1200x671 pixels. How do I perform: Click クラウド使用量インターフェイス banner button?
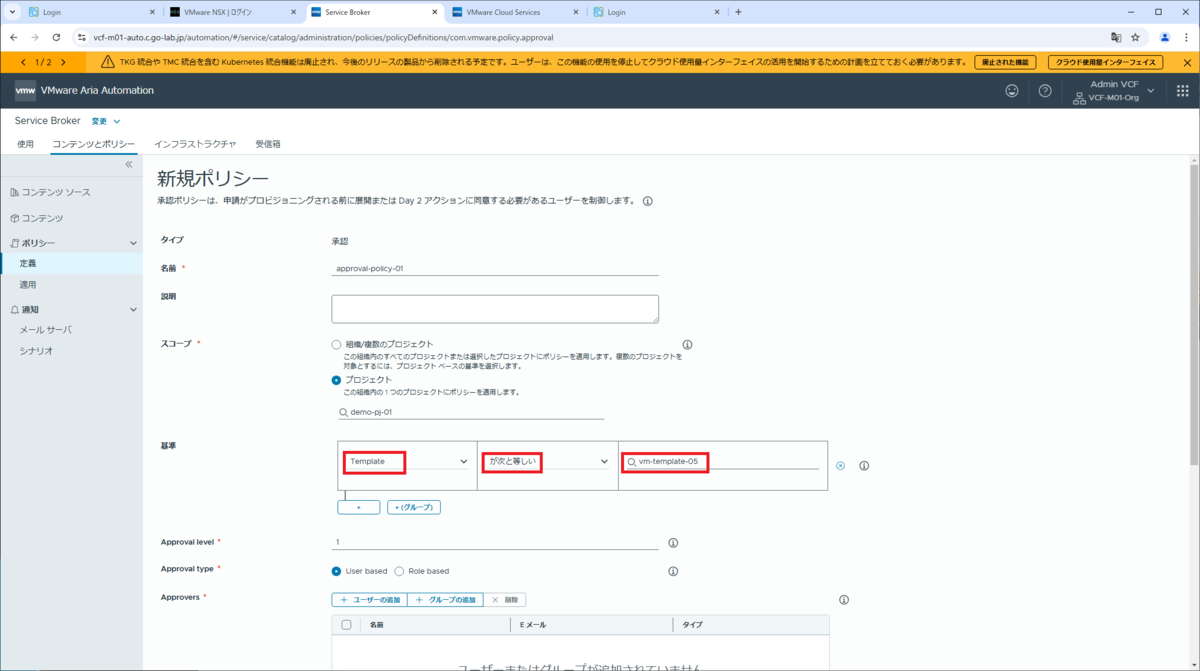click(x=1105, y=62)
